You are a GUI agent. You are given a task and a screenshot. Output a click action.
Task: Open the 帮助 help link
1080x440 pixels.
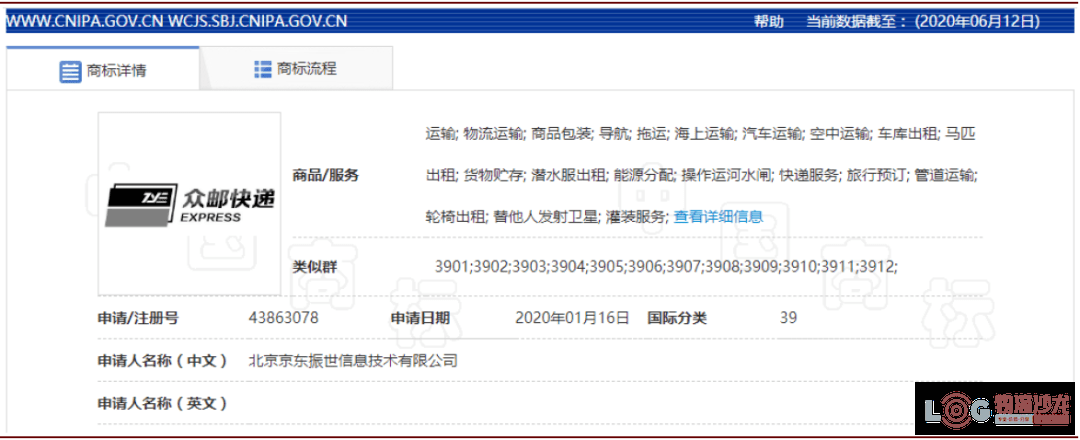tap(769, 21)
